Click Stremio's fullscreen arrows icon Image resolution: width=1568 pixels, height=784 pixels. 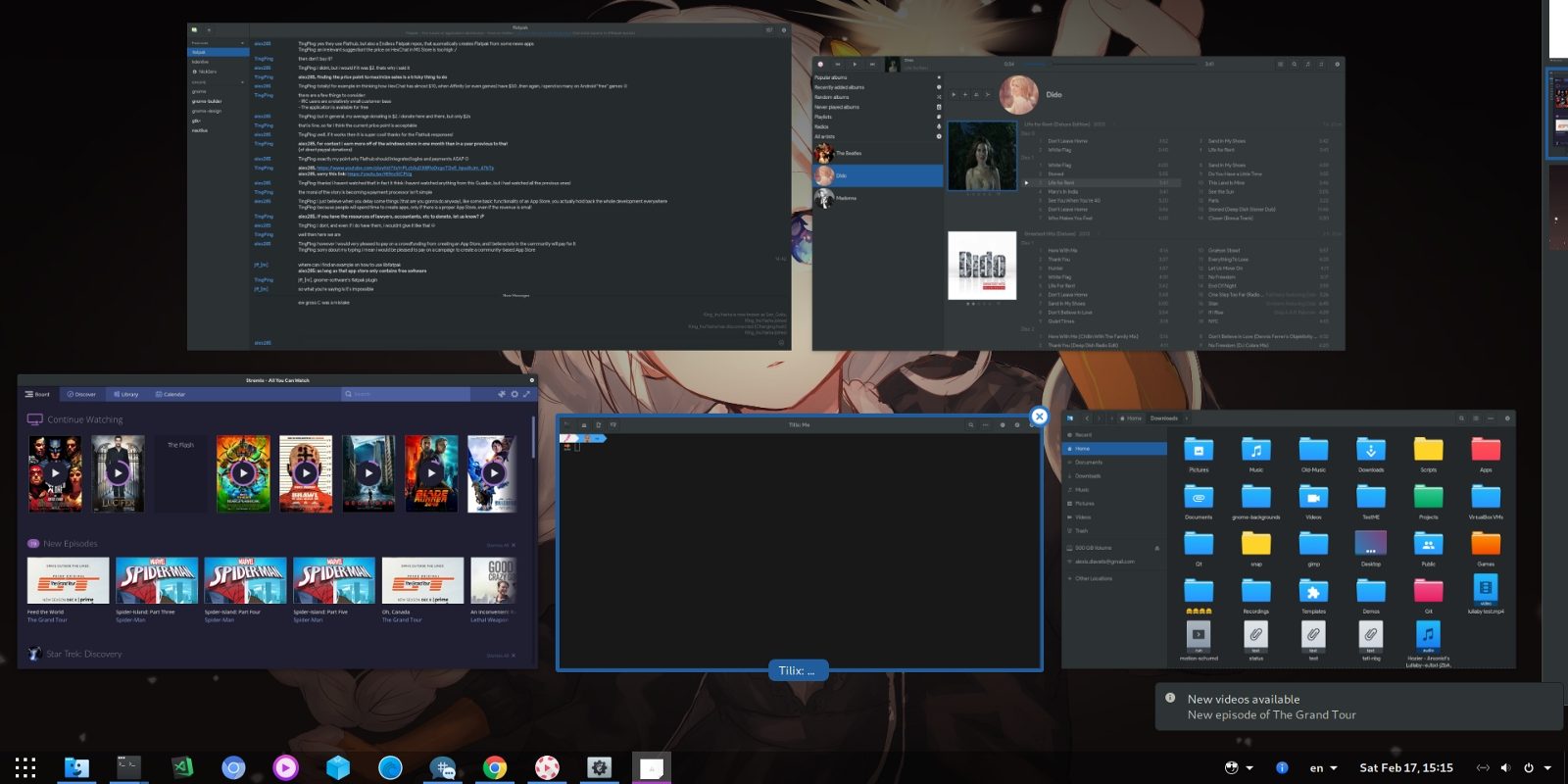click(526, 394)
